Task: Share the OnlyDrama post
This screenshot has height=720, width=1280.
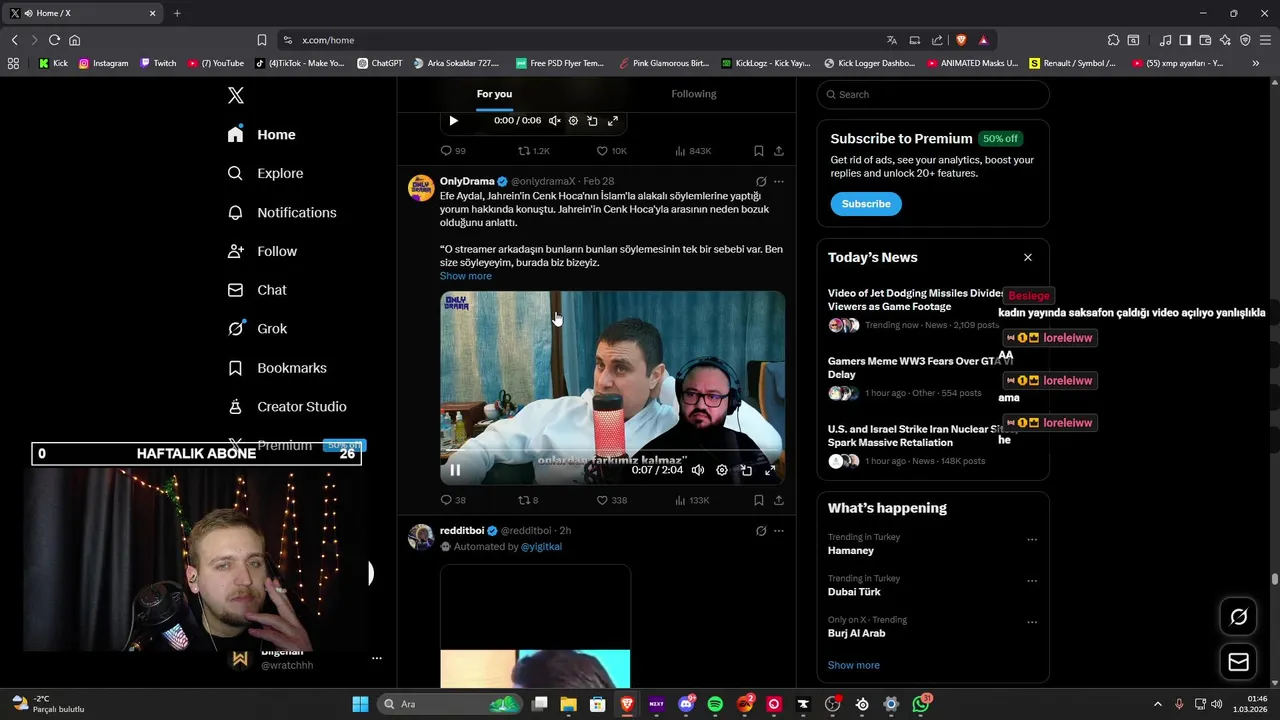Action: [779, 500]
